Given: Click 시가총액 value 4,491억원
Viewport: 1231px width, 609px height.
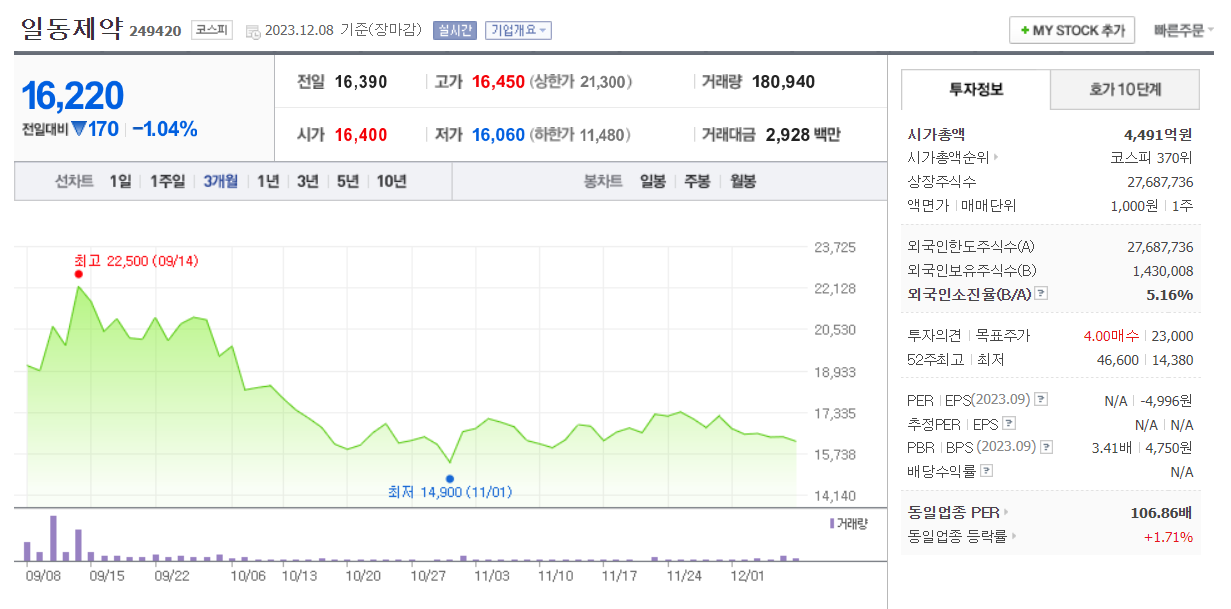Looking at the screenshot, I should coord(1158,134).
